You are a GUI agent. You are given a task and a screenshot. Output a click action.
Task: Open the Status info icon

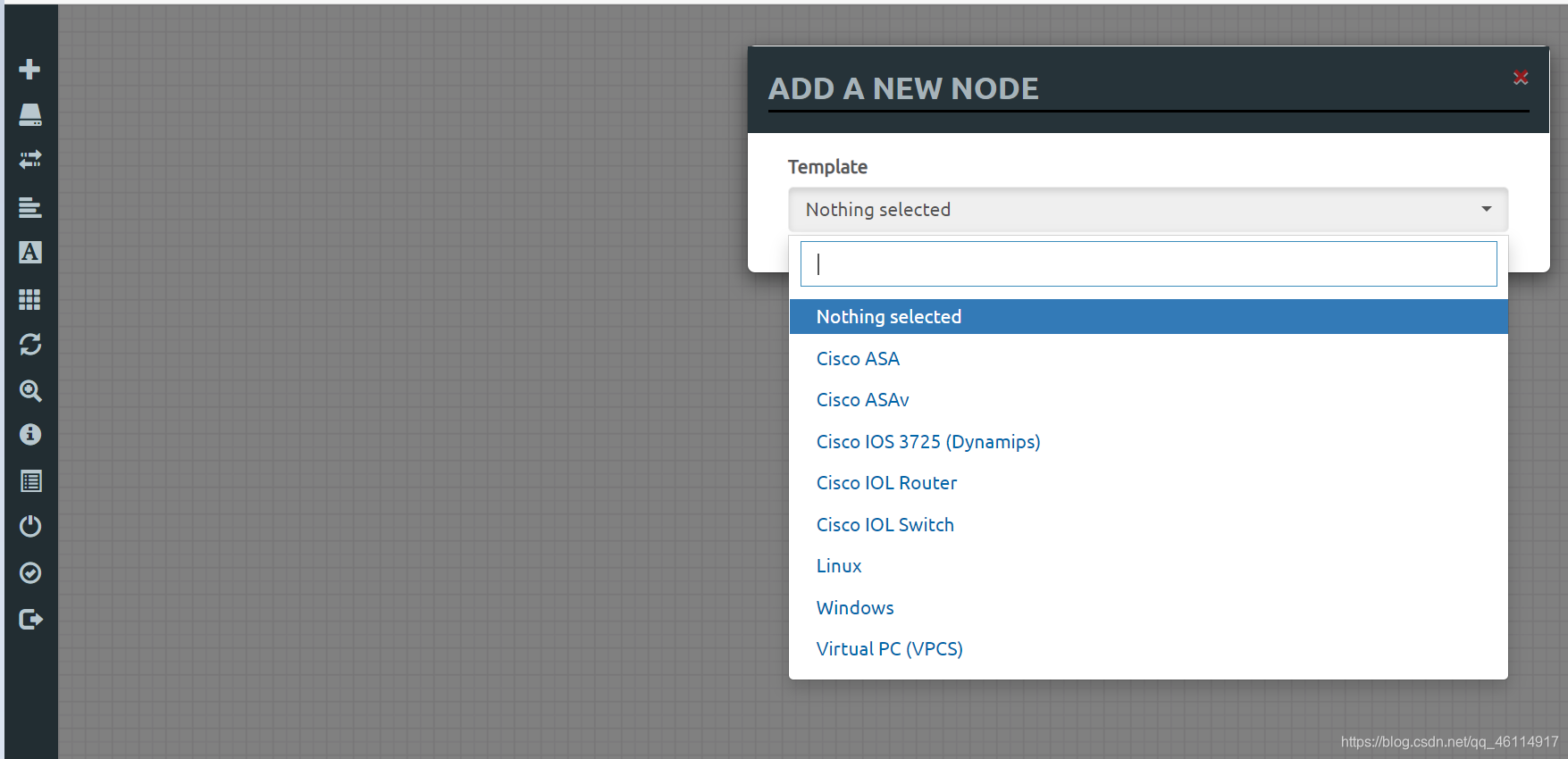(29, 435)
